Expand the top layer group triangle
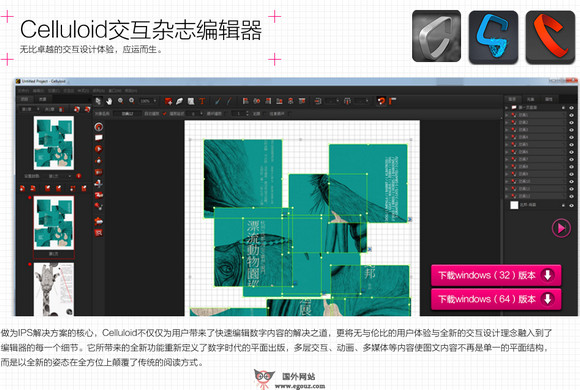The image size is (580, 390). (x=507, y=108)
